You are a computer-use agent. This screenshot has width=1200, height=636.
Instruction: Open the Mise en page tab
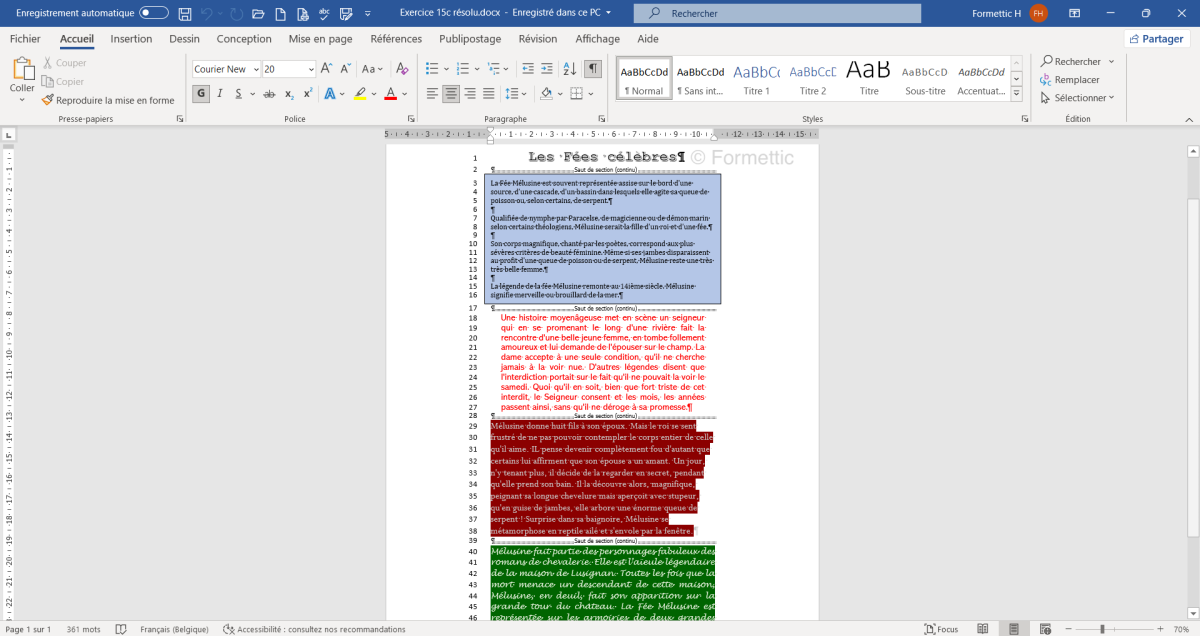point(320,39)
